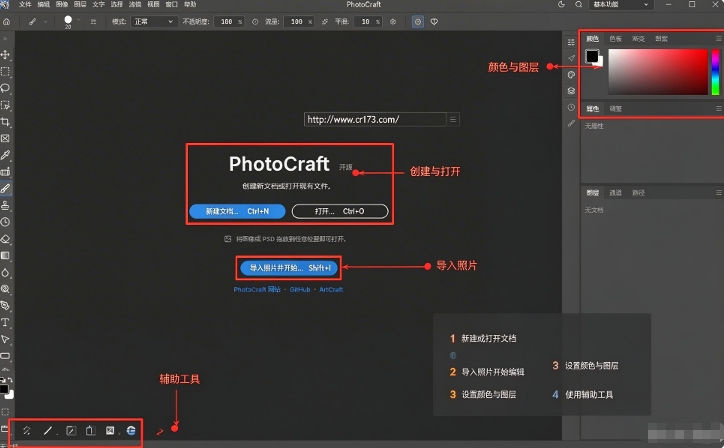724x448 pixels.
Task: Toggle the airbrush icon after 流量 field
Action: point(325,22)
